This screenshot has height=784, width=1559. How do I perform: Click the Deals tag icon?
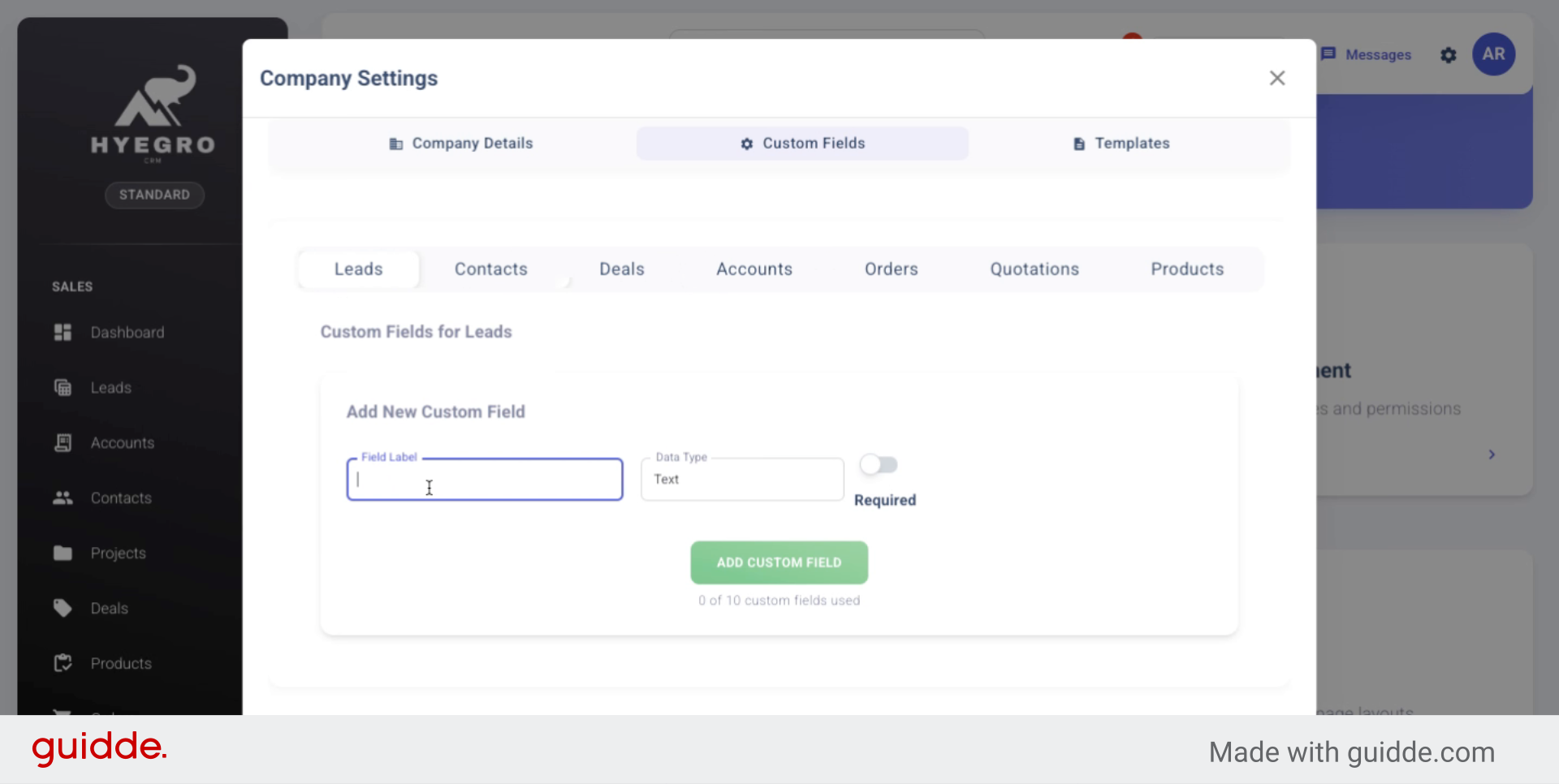coord(63,608)
